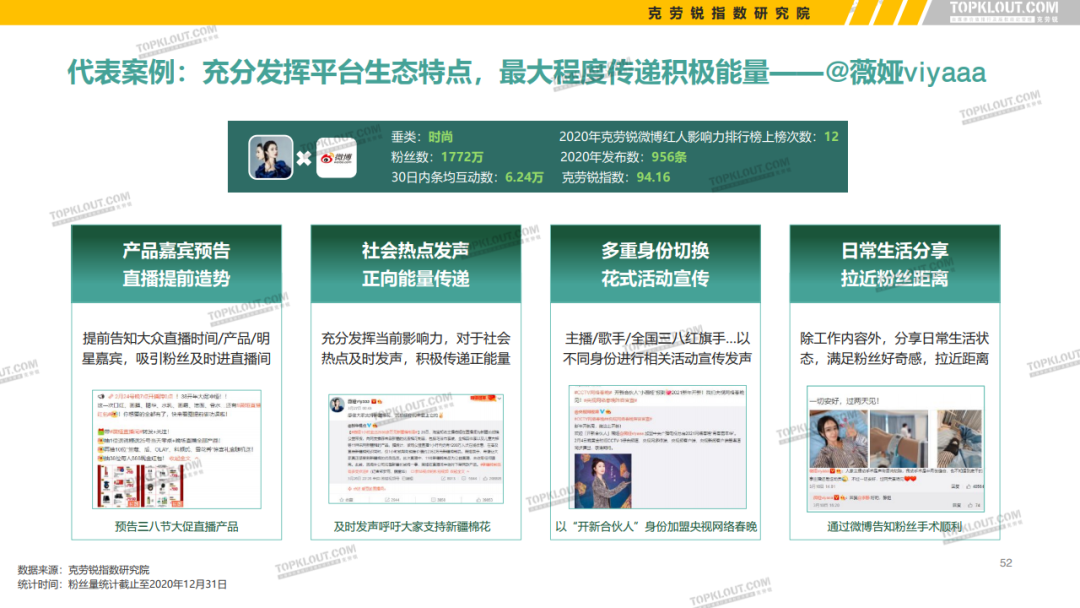Click the influence ranking count 12

831,136
